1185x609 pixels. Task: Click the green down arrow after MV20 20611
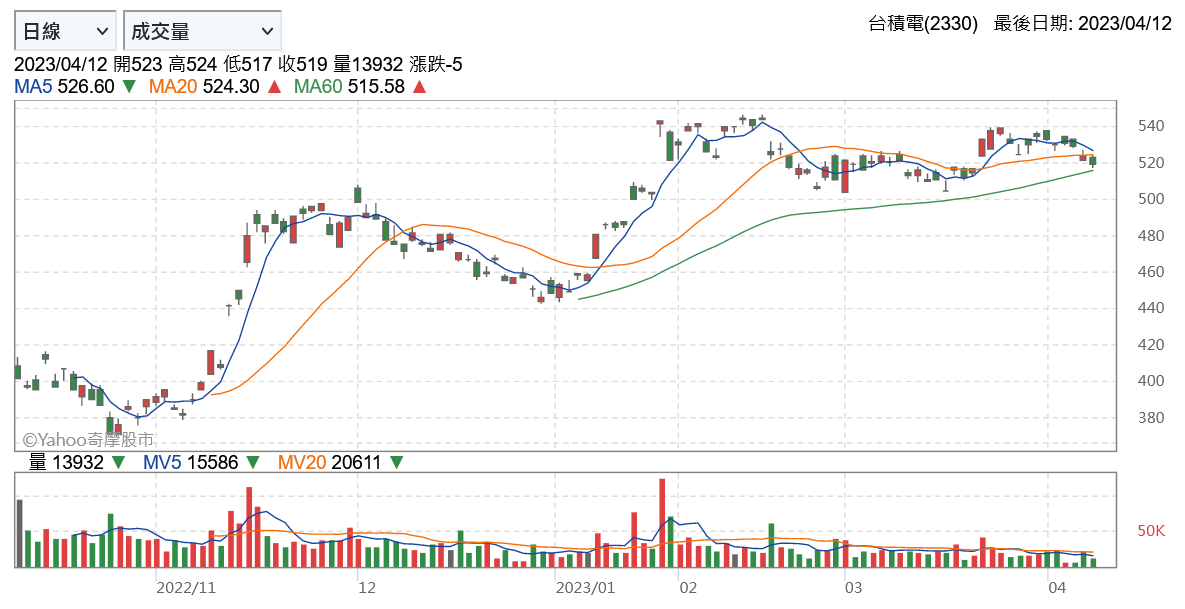click(x=396, y=462)
